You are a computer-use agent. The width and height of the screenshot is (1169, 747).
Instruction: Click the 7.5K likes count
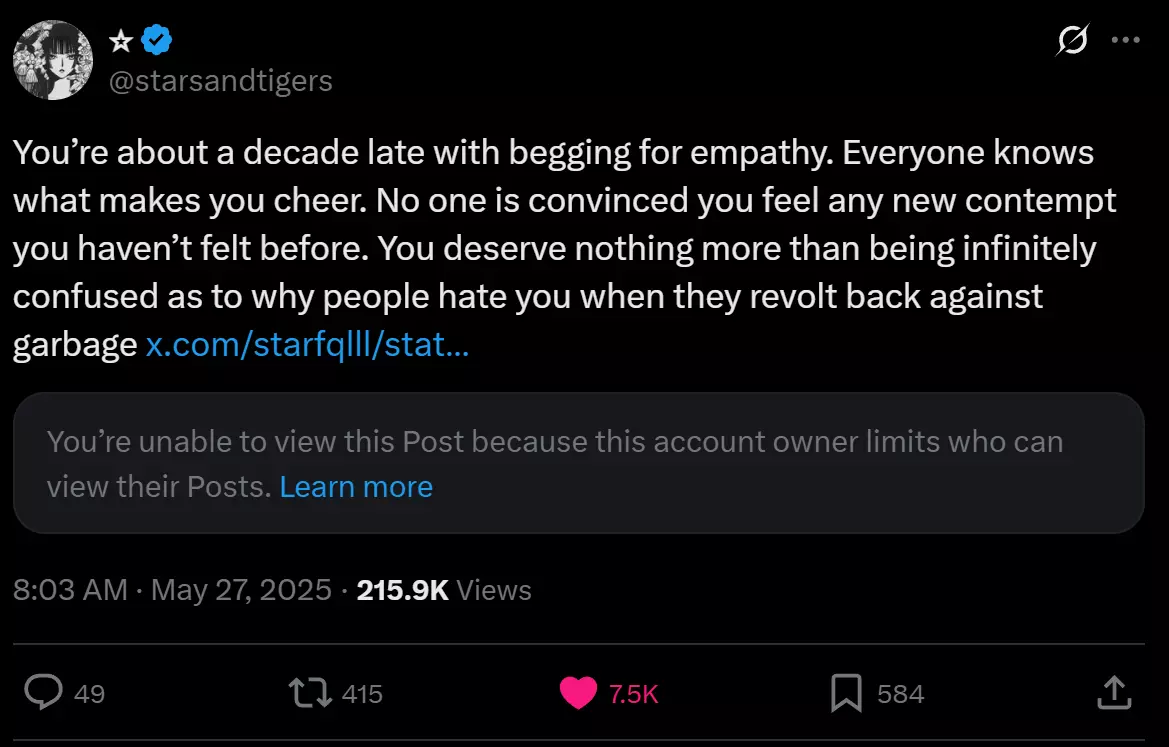[633, 693]
